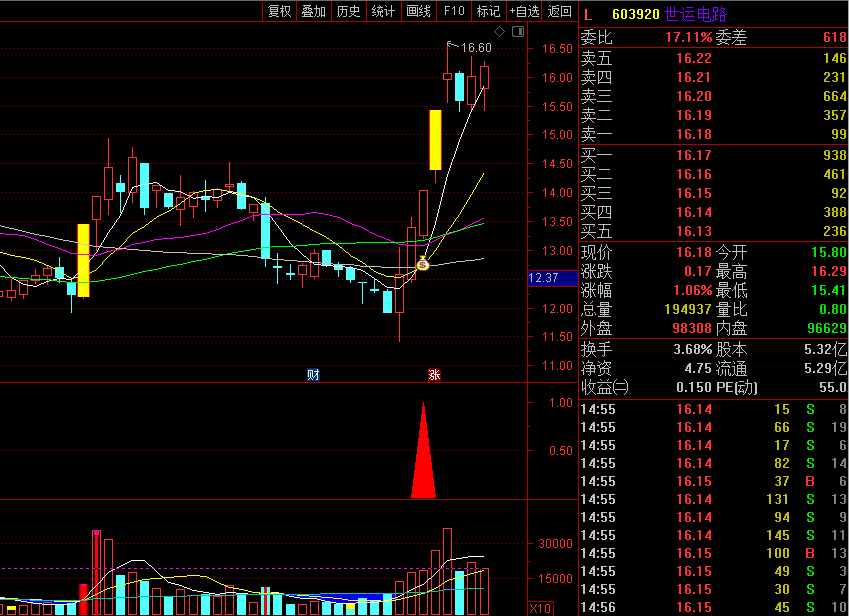
Task: Select the 14:55 buy trade with volume 100
Action: tap(713, 554)
